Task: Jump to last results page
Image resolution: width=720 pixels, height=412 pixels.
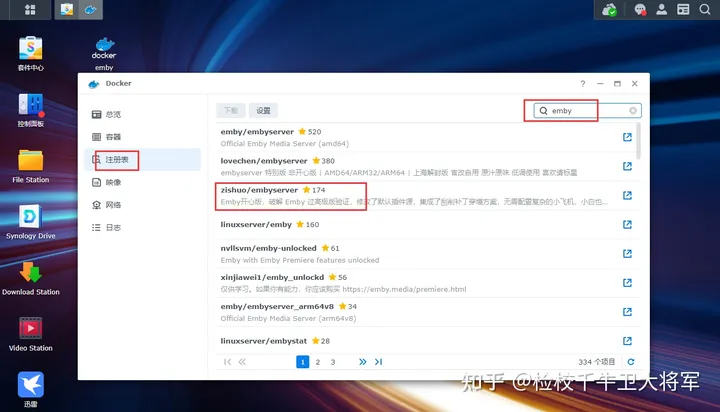Action: coord(378,362)
